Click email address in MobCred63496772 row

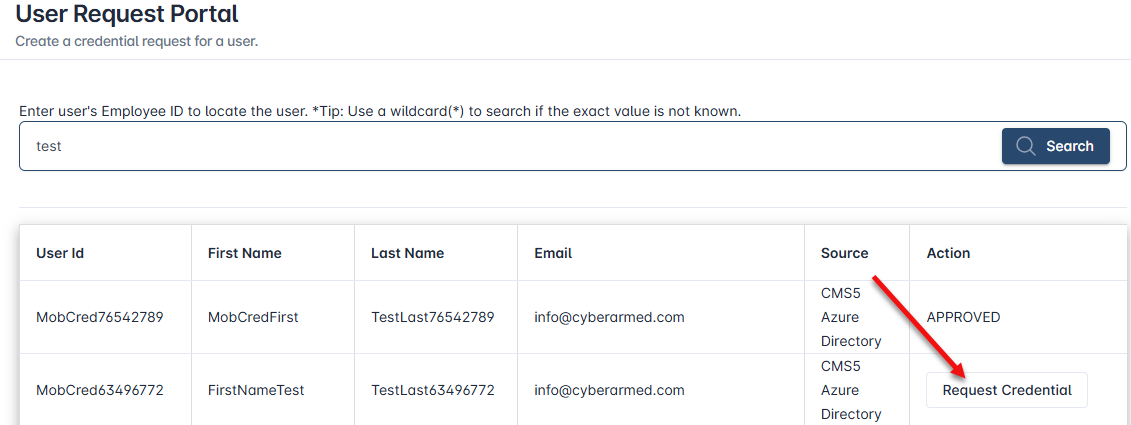(x=609, y=390)
